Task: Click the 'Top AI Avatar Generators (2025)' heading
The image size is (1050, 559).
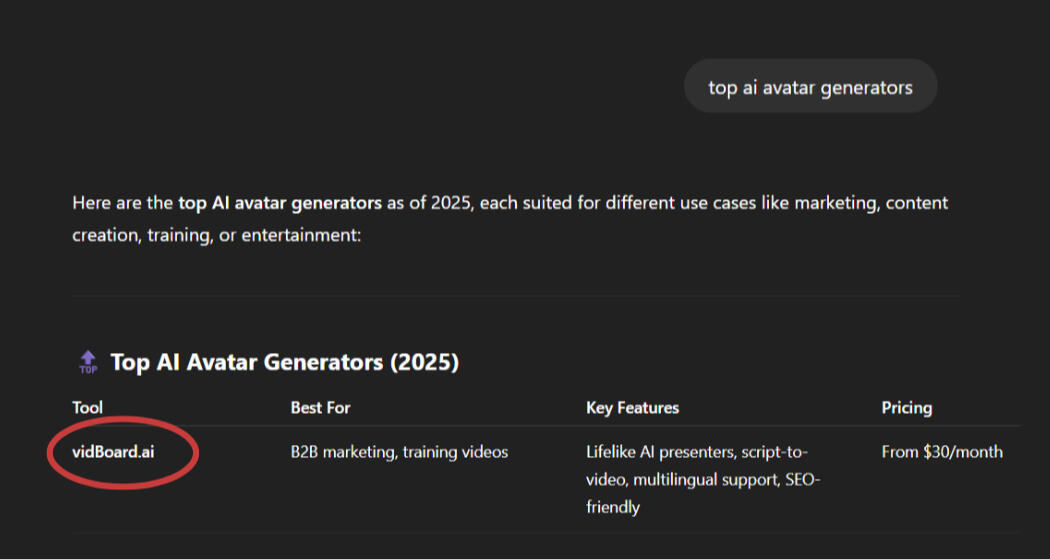Action: pyautogui.click(x=285, y=362)
